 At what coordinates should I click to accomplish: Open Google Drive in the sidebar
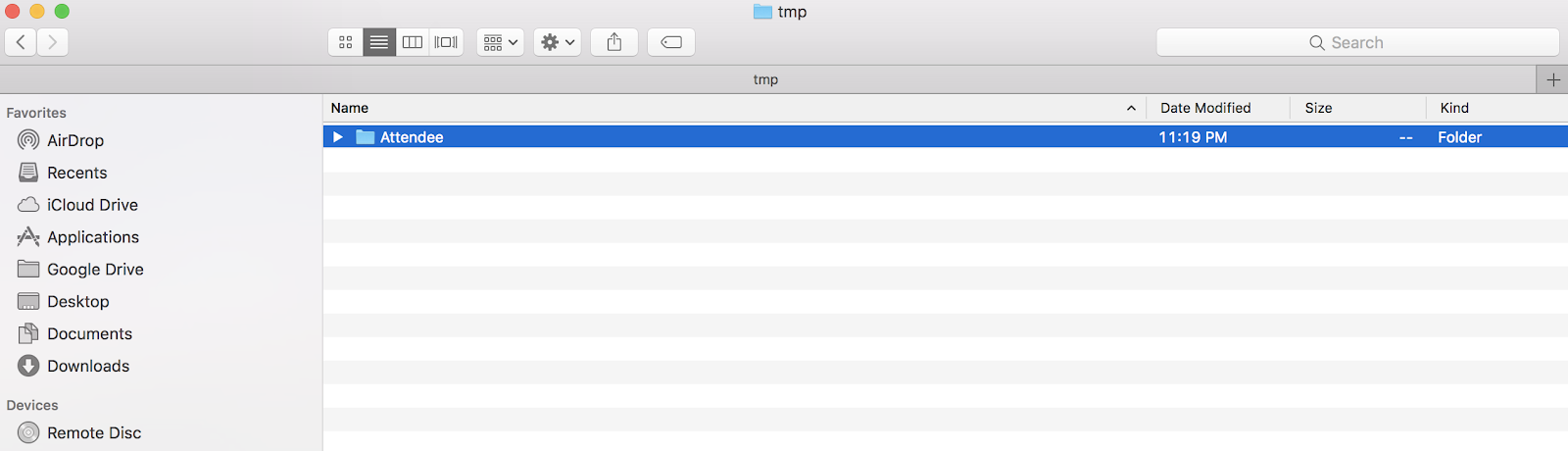(x=95, y=270)
